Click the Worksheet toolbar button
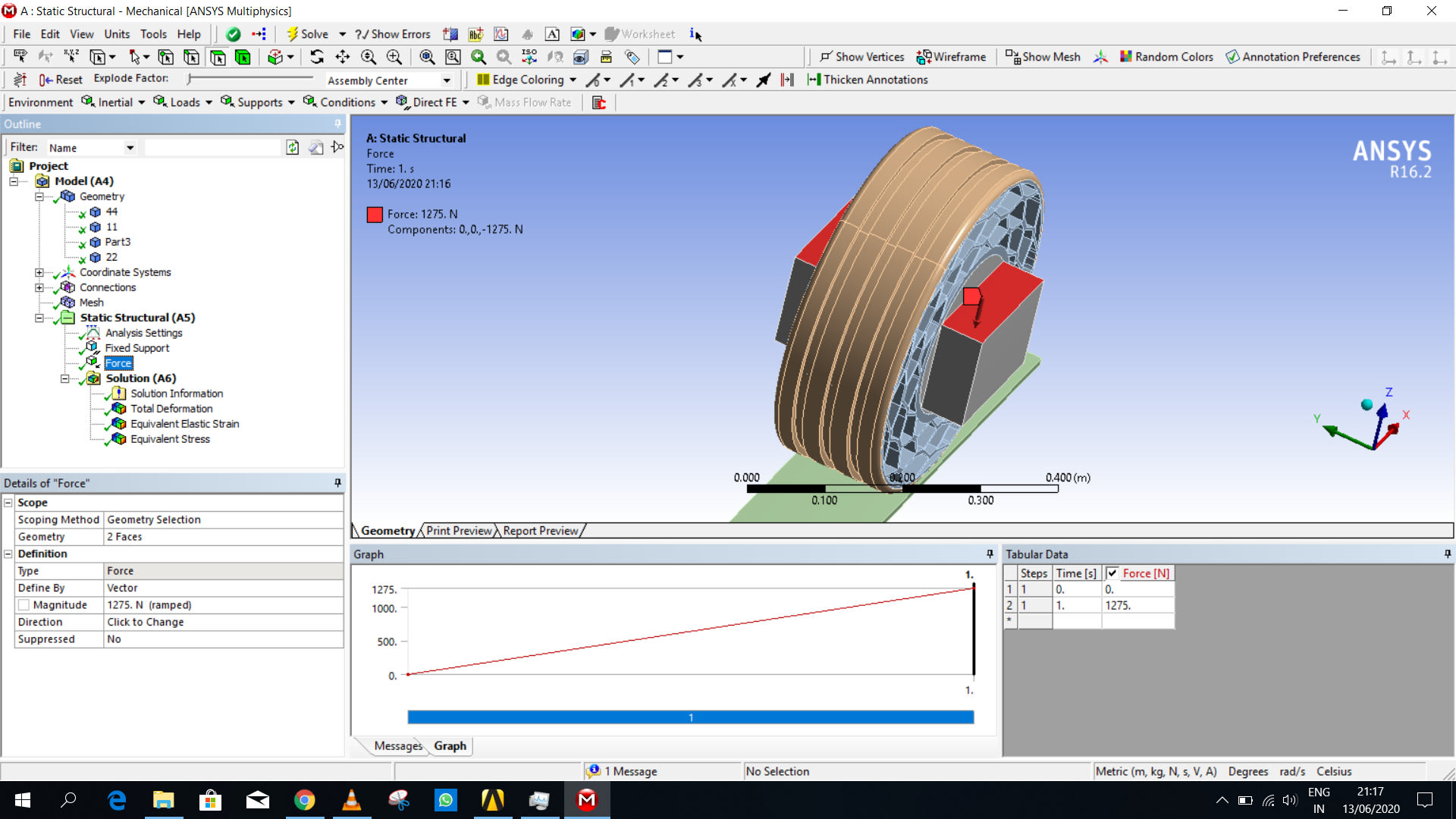 pos(640,34)
